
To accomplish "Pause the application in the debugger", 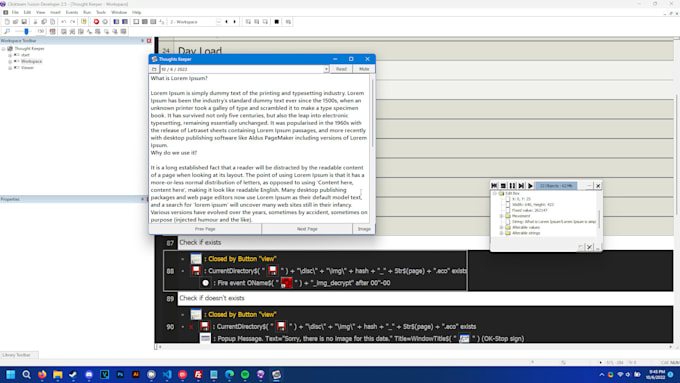I will (x=512, y=186).
